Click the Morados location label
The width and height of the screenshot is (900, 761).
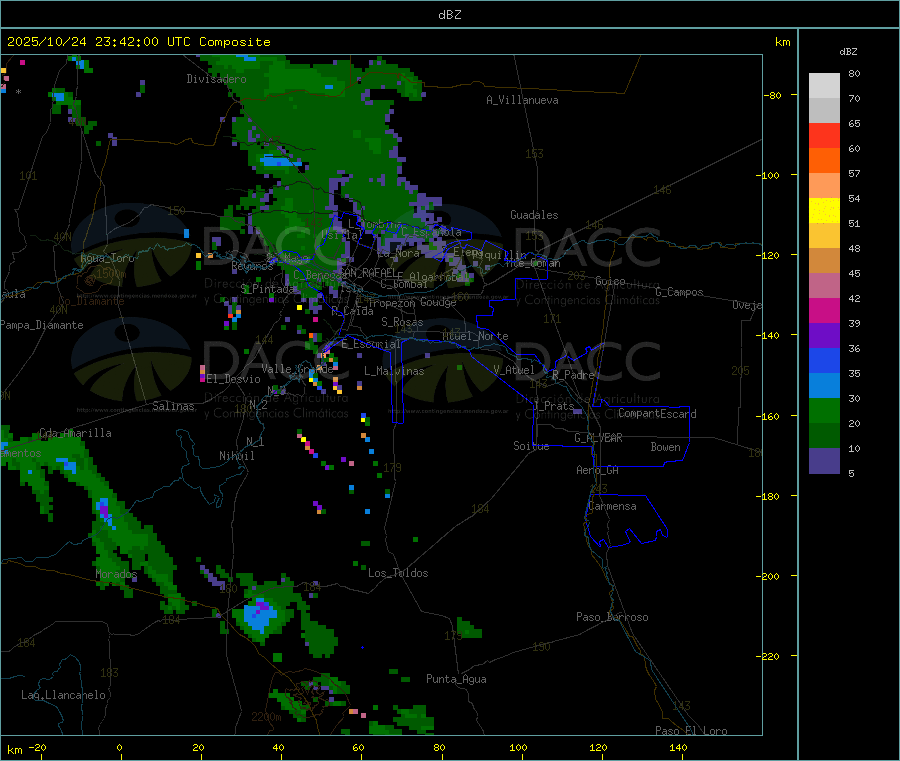pyautogui.click(x=116, y=574)
